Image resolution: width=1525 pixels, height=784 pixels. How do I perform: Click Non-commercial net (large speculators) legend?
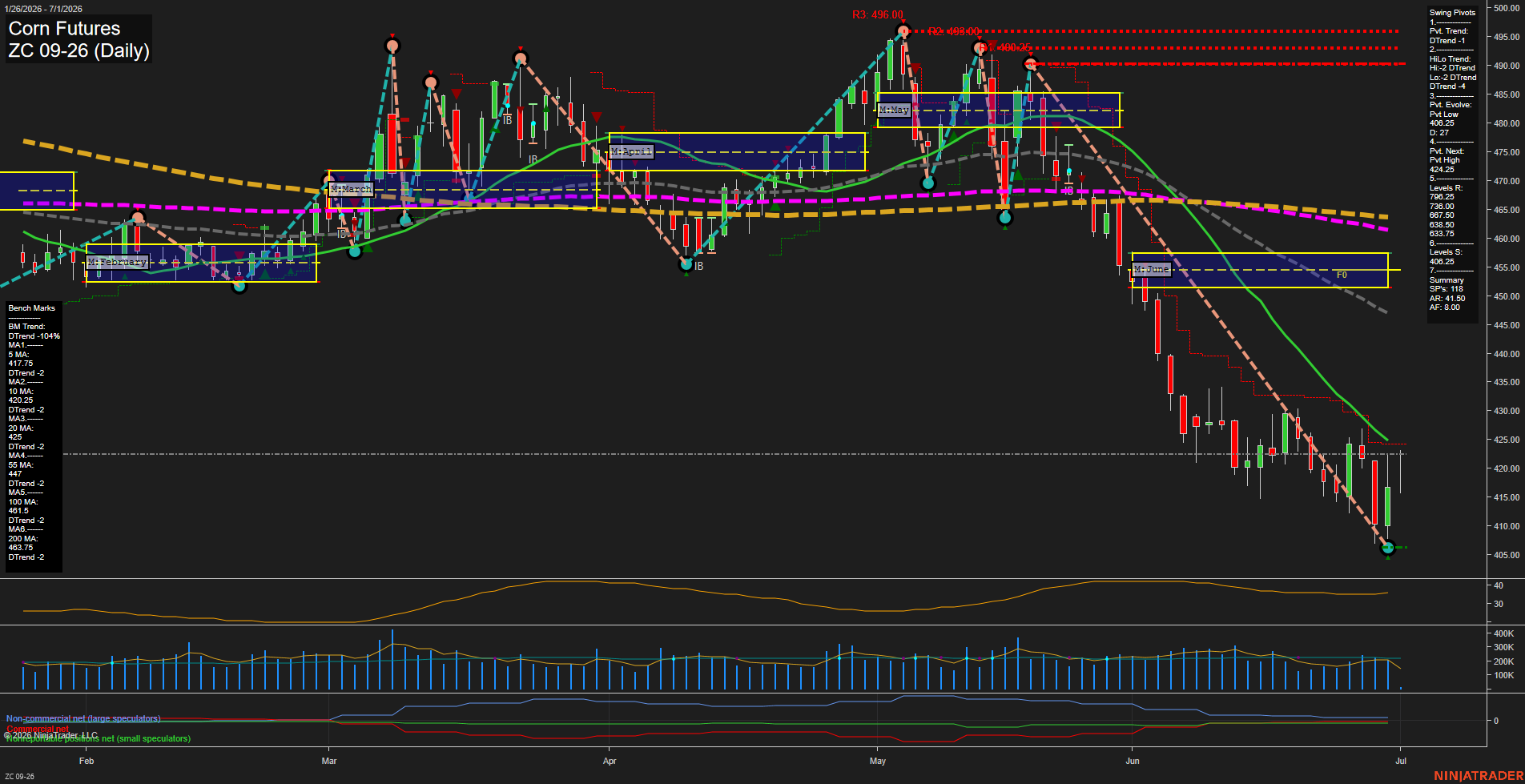pyautogui.click(x=83, y=718)
